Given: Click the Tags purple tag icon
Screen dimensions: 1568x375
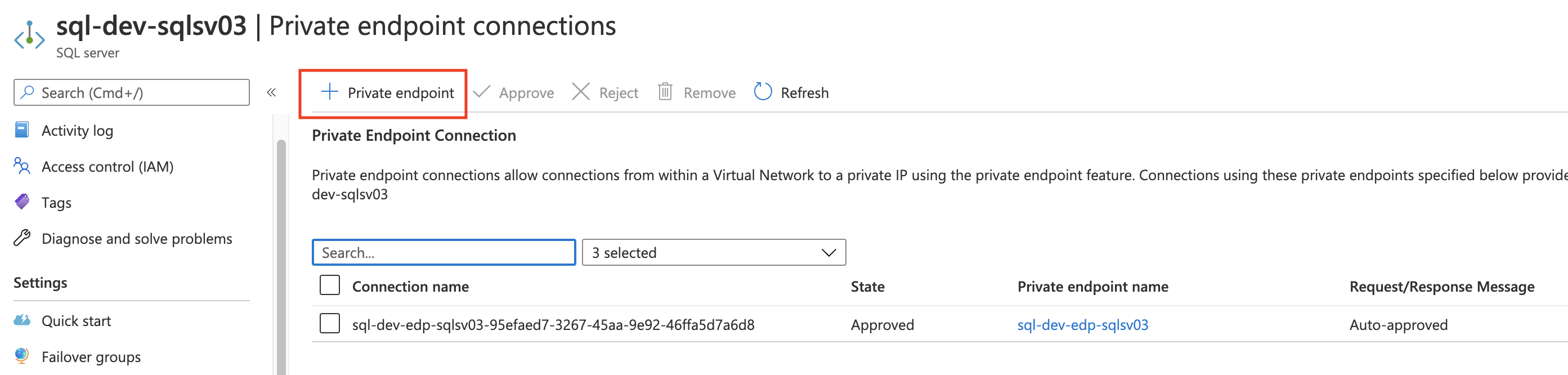Looking at the screenshot, I should [x=22, y=202].
